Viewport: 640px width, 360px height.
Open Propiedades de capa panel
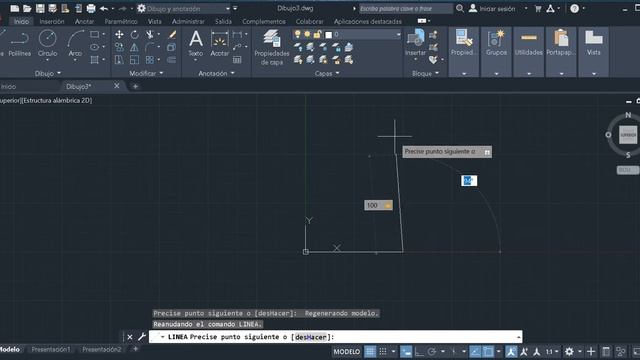coord(272,47)
